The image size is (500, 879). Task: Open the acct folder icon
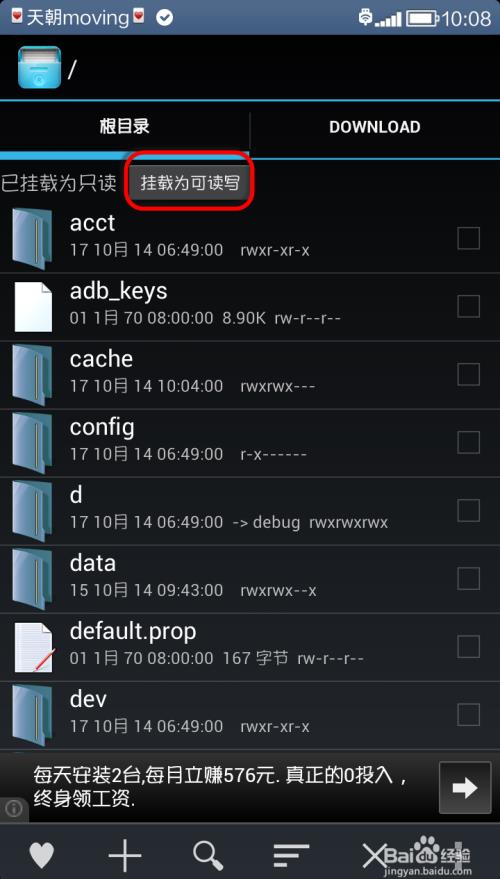(x=32, y=239)
